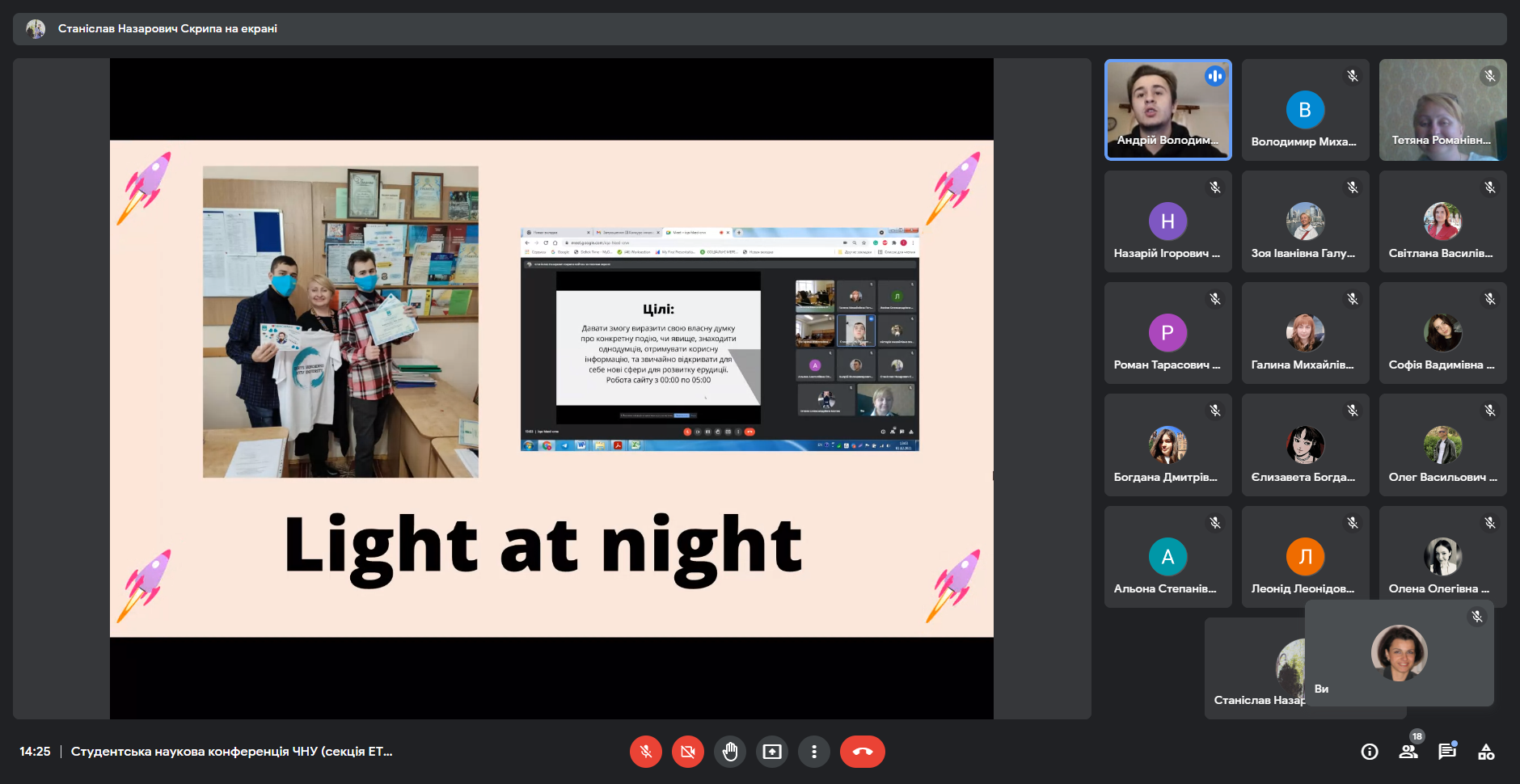
Task: Open the Activities shapes icon
Action: point(1486,752)
